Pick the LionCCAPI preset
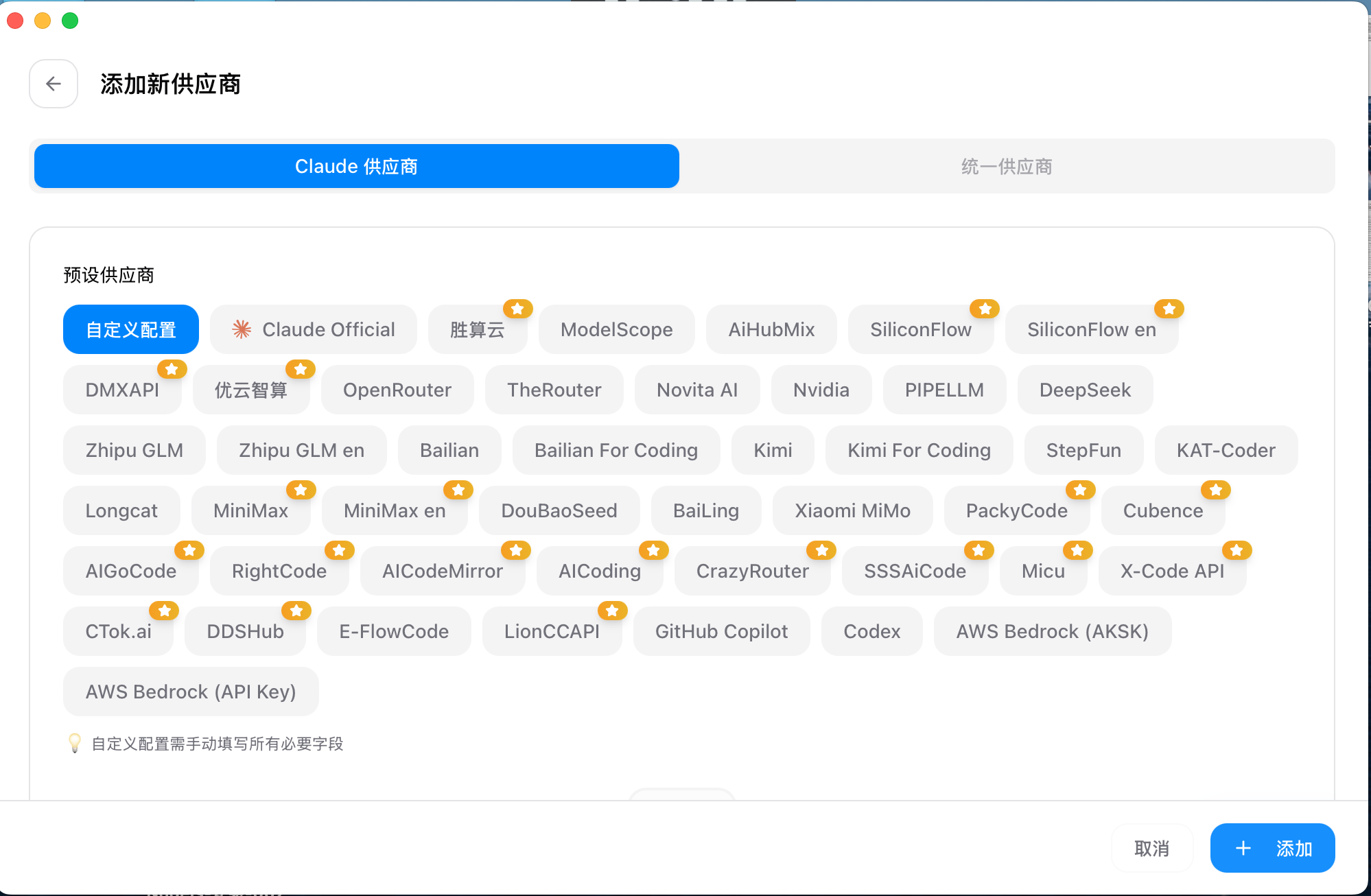This screenshot has height=896, width=1371. click(552, 631)
